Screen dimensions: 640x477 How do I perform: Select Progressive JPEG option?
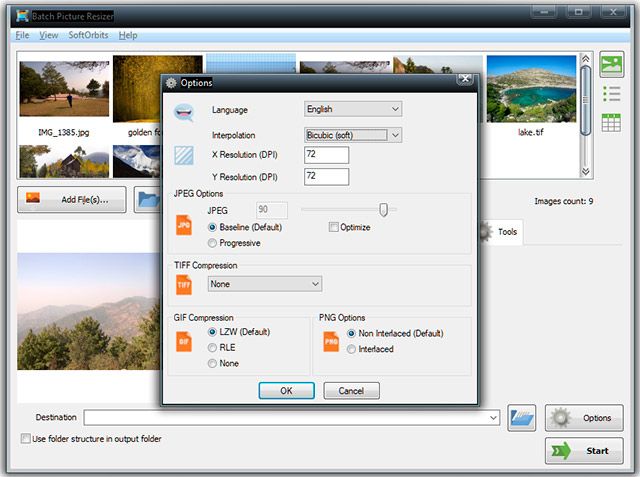[212, 243]
